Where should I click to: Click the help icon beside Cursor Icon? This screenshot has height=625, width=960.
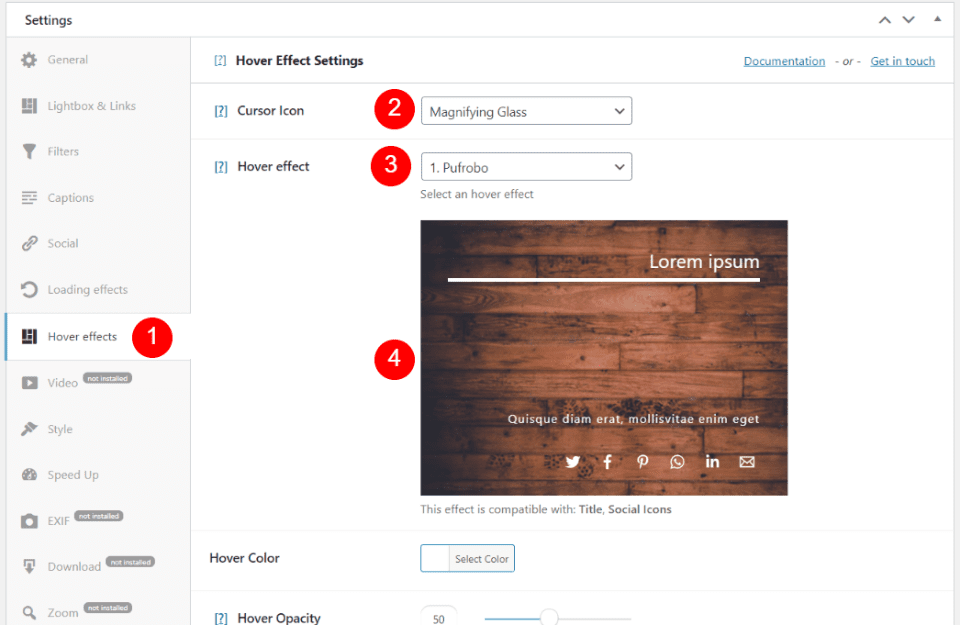[x=221, y=111]
